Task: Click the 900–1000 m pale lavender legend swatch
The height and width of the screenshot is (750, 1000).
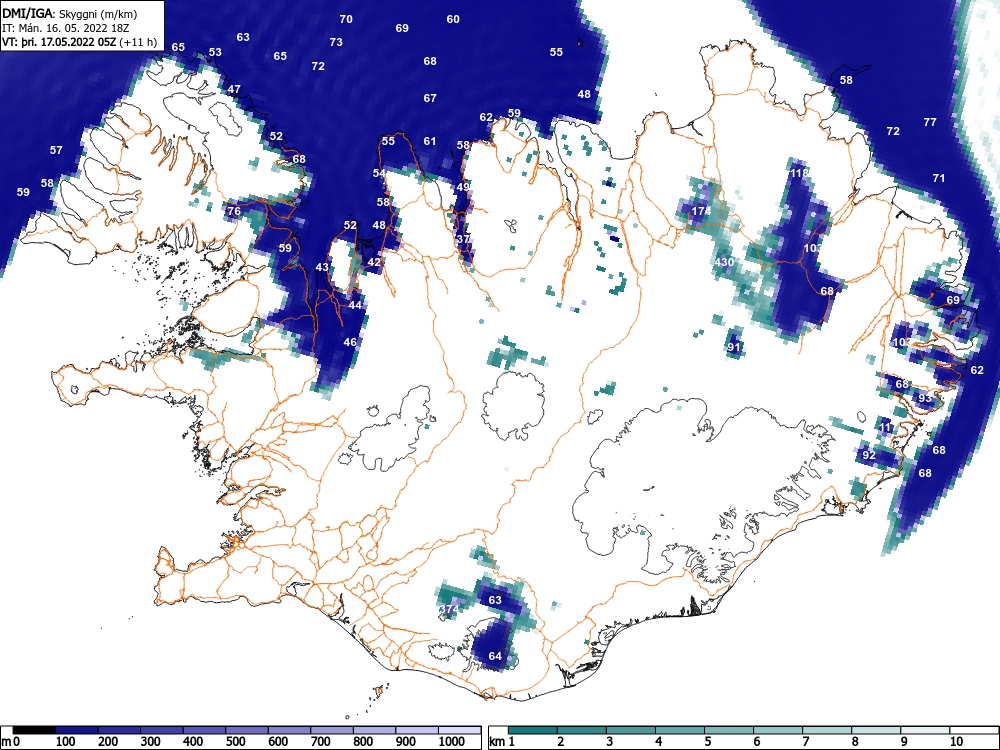Action: 417,730
